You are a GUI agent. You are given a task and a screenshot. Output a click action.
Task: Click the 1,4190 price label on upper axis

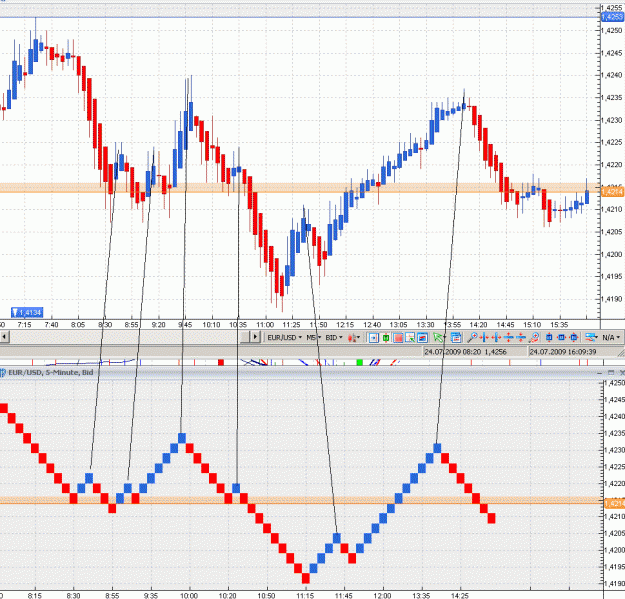pos(613,299)
